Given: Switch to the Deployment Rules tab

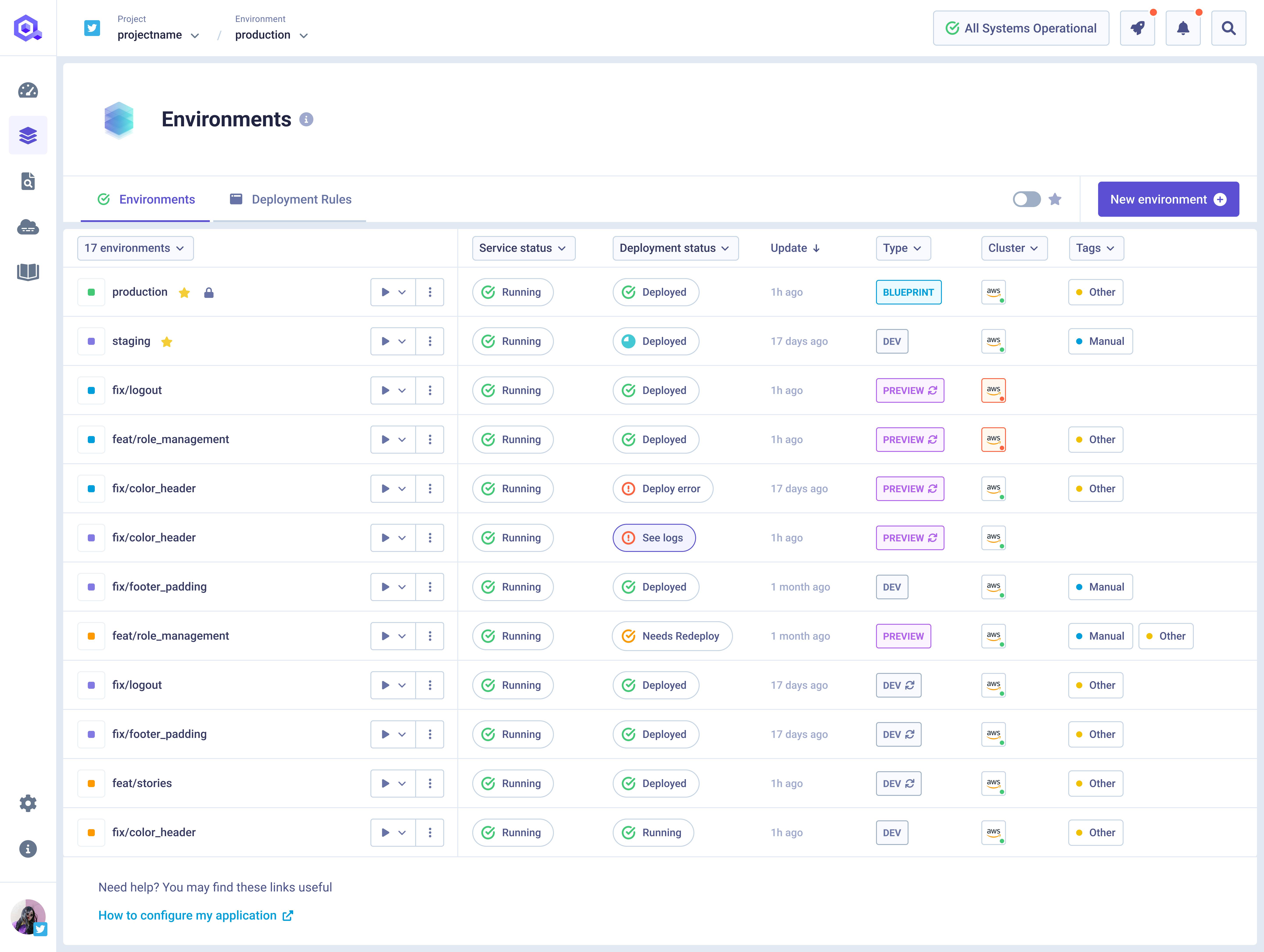Looking at the screenshot, I should click(x=290, y=199).
